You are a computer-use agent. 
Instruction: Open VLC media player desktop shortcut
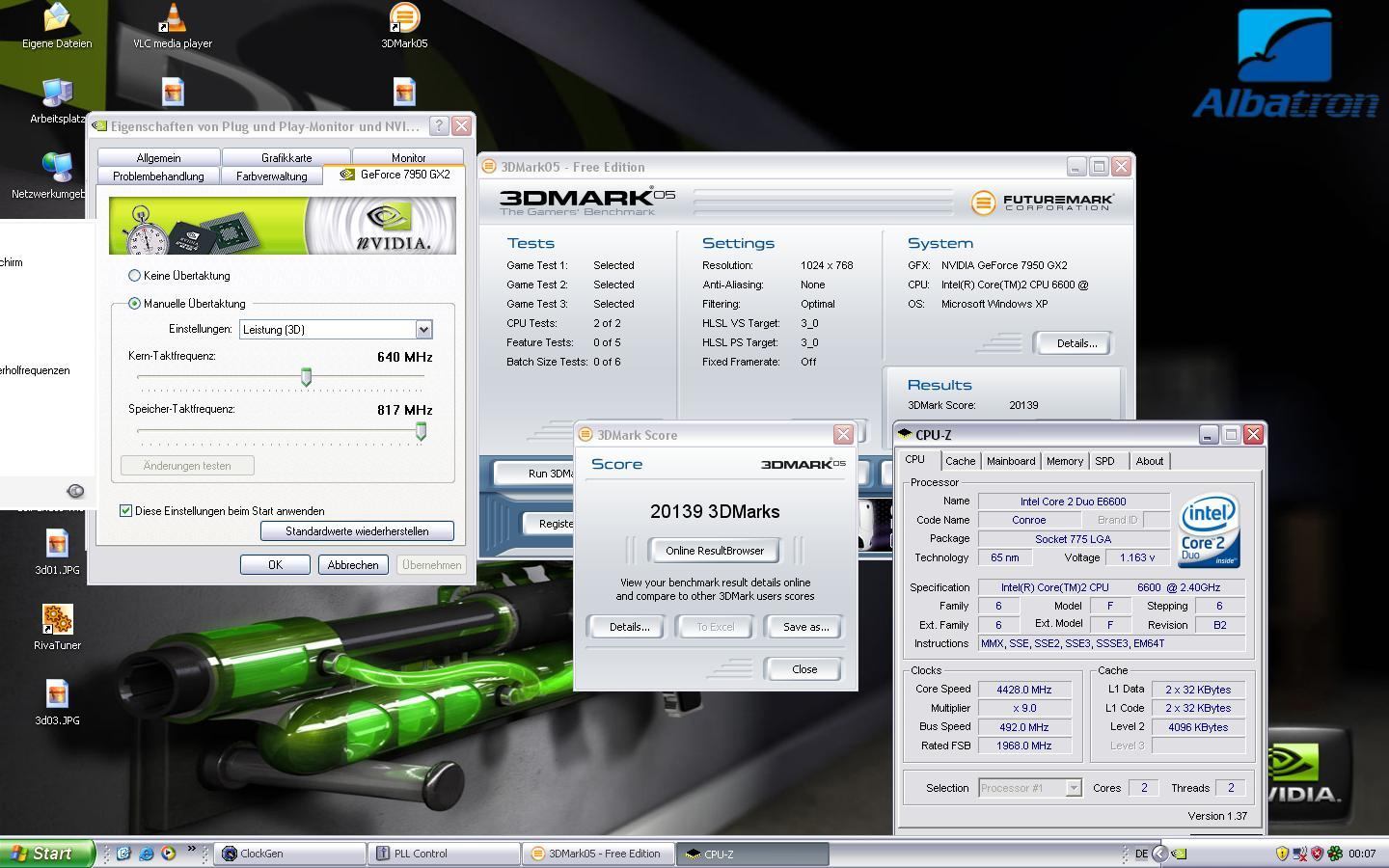(173, 26)
